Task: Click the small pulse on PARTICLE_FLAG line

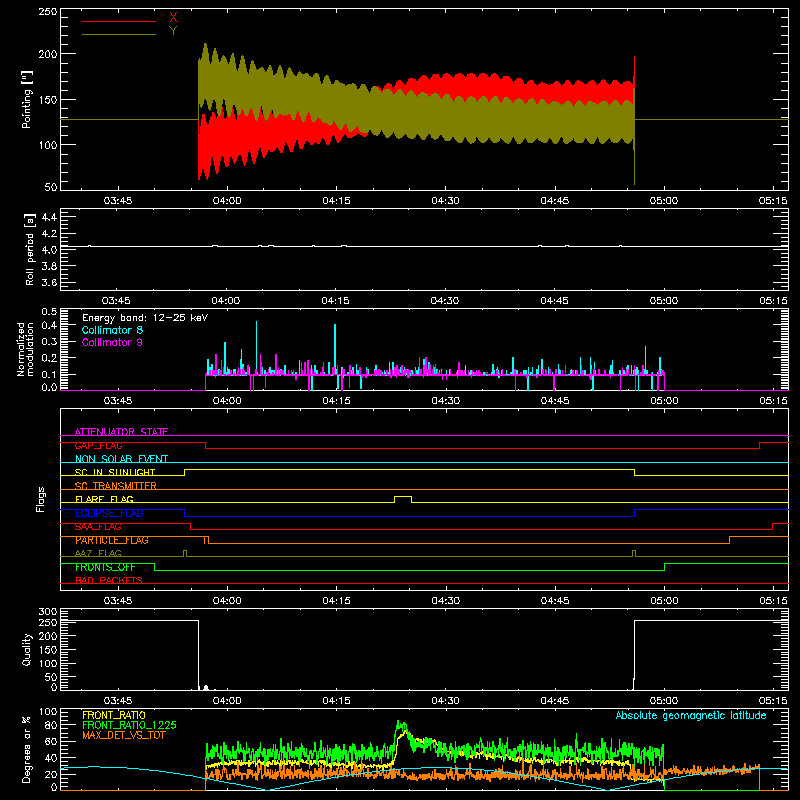Action: 207,539
